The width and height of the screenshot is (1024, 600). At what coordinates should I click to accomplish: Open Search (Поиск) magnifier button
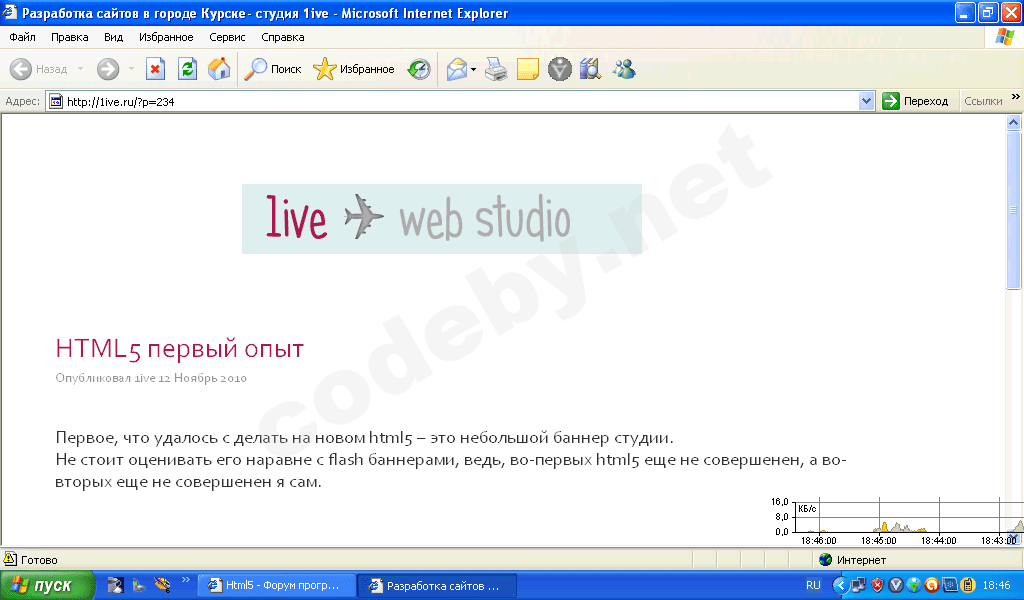(272, 69)
